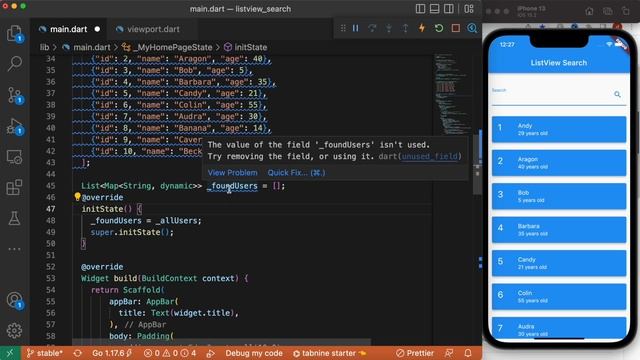
Task: Step into in debug toolbar
Action: 389,28
